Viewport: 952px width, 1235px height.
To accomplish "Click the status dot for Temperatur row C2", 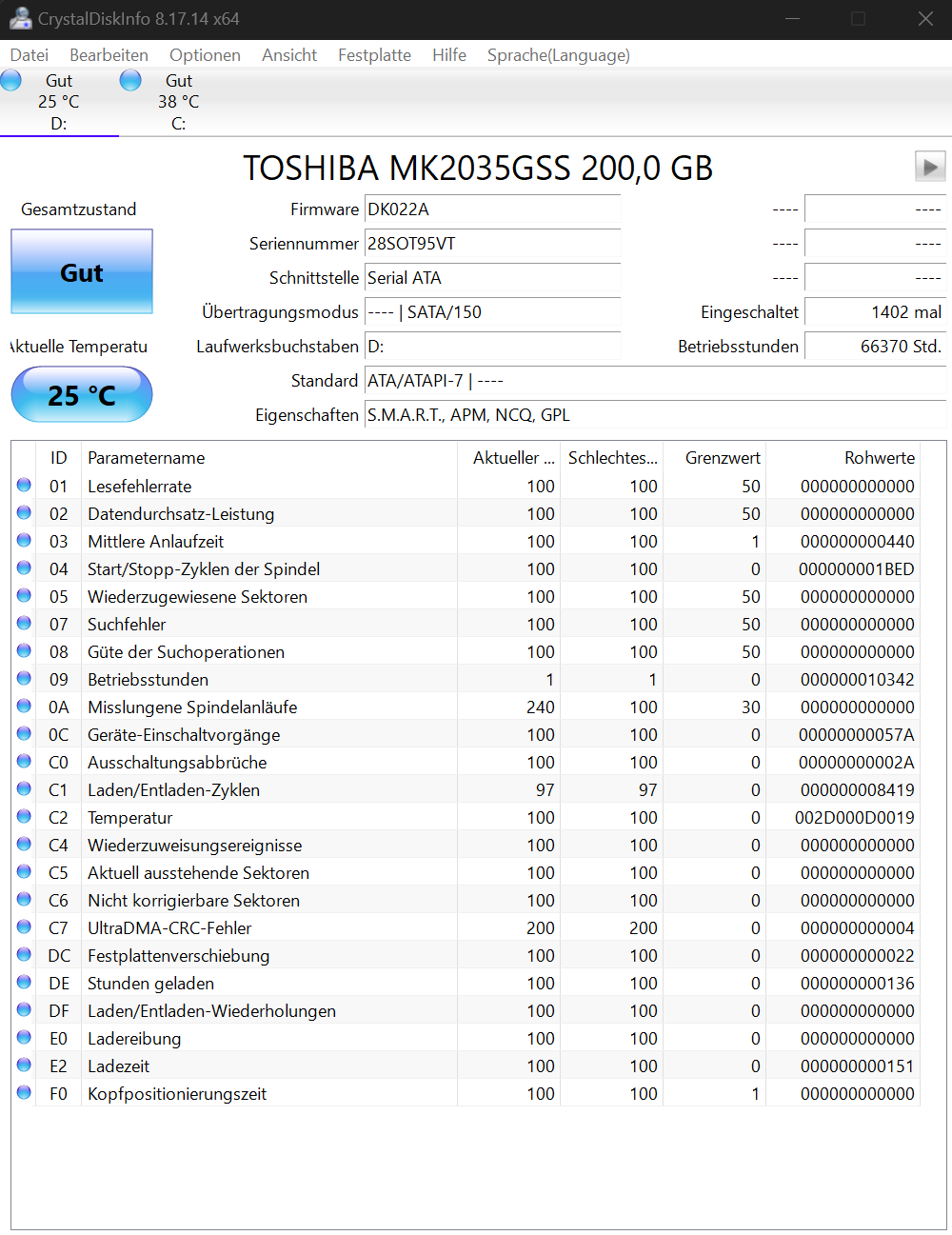I will pos(24,816).
